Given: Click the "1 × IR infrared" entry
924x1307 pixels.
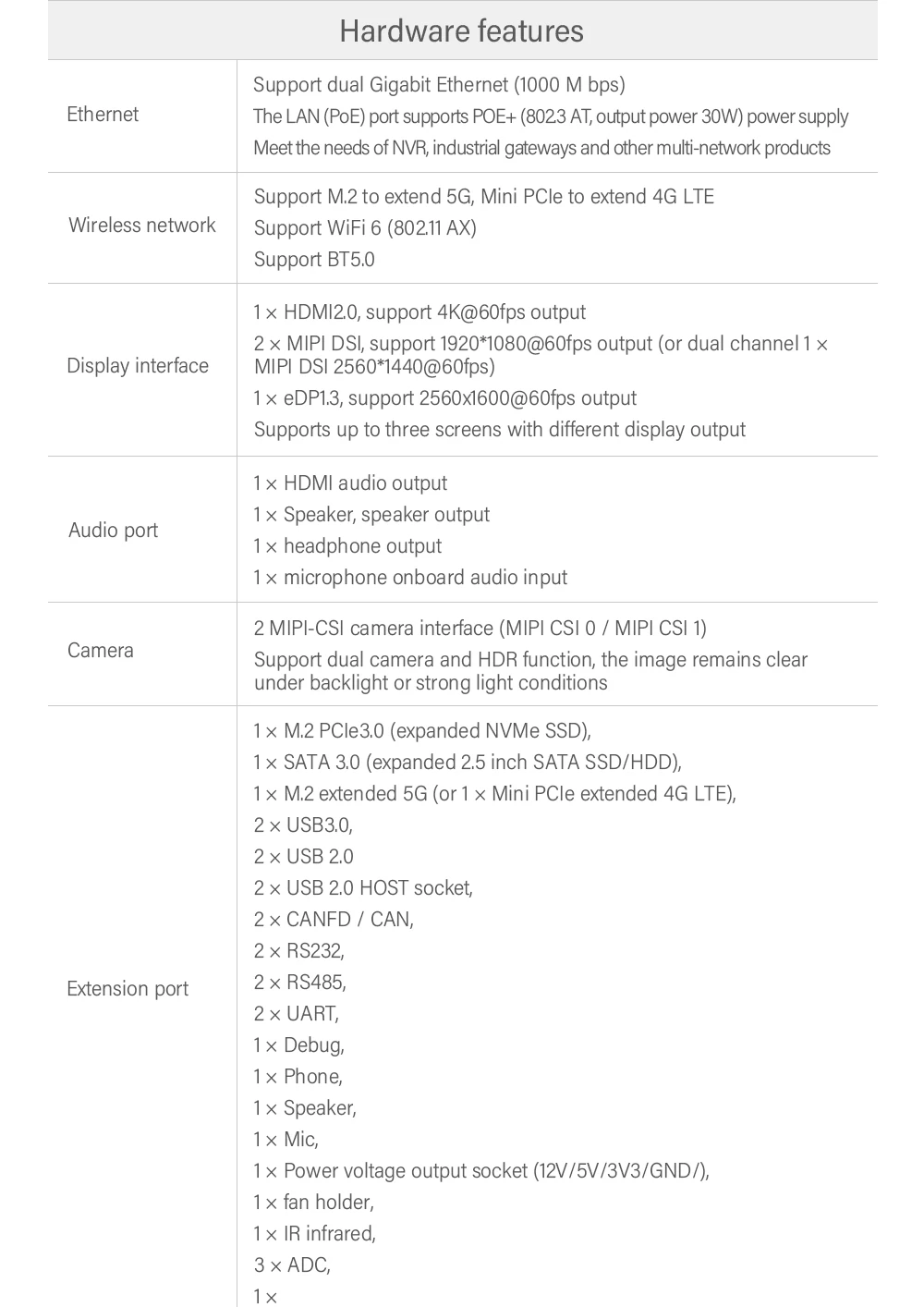Looking at the screenshot, I should (x=314, y=1234).
